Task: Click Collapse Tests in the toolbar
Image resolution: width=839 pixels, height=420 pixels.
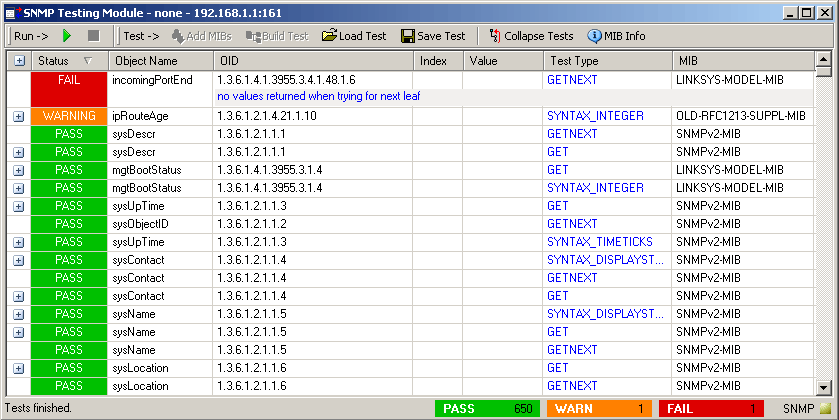Action: pyautogui.click(x=530, y=36)
